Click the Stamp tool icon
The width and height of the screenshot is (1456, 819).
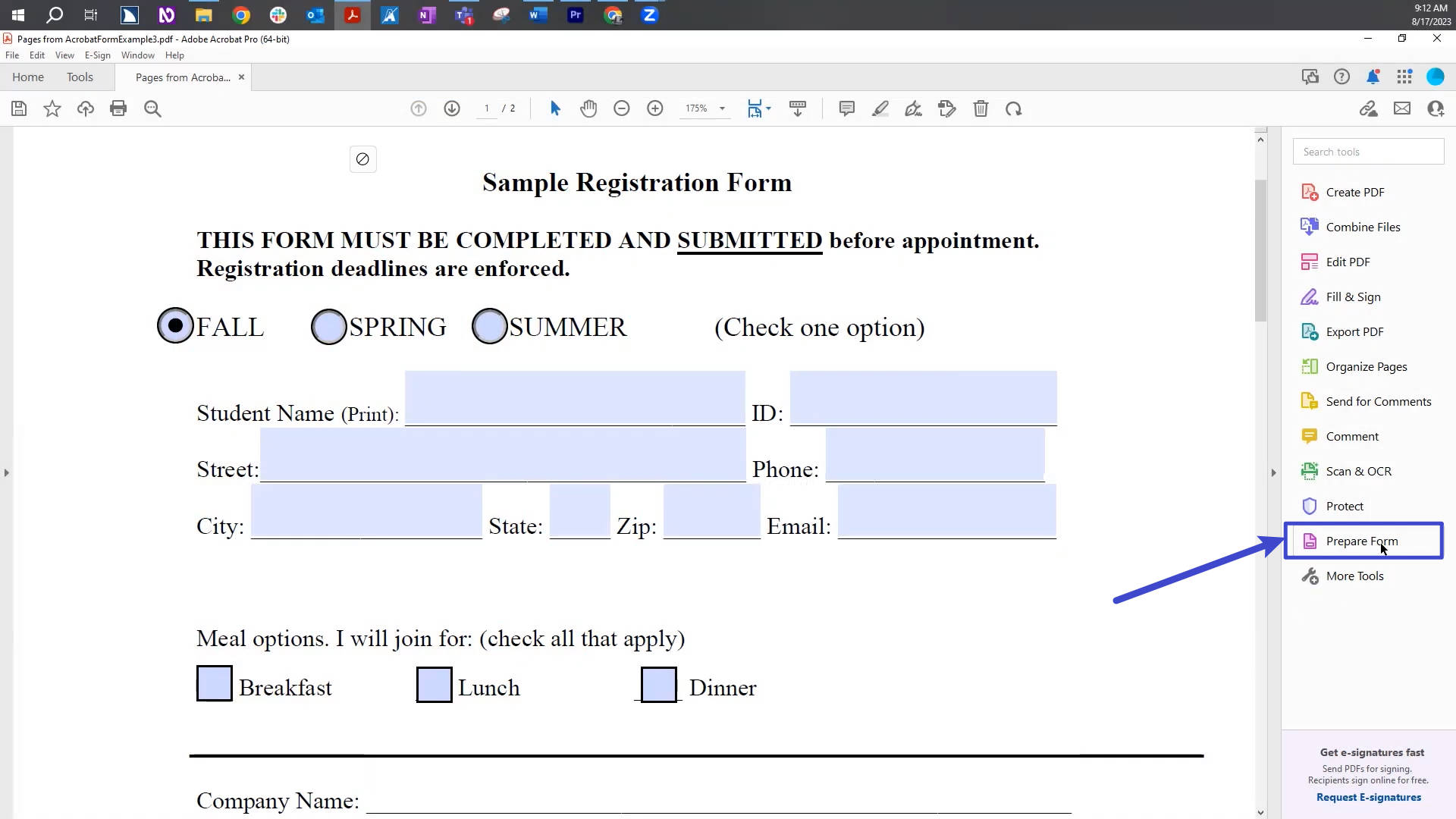point(947,108)
